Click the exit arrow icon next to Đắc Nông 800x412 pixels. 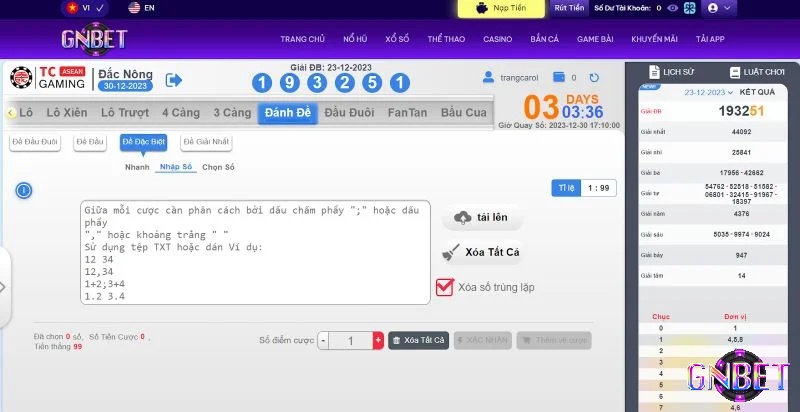coord(173,80)
